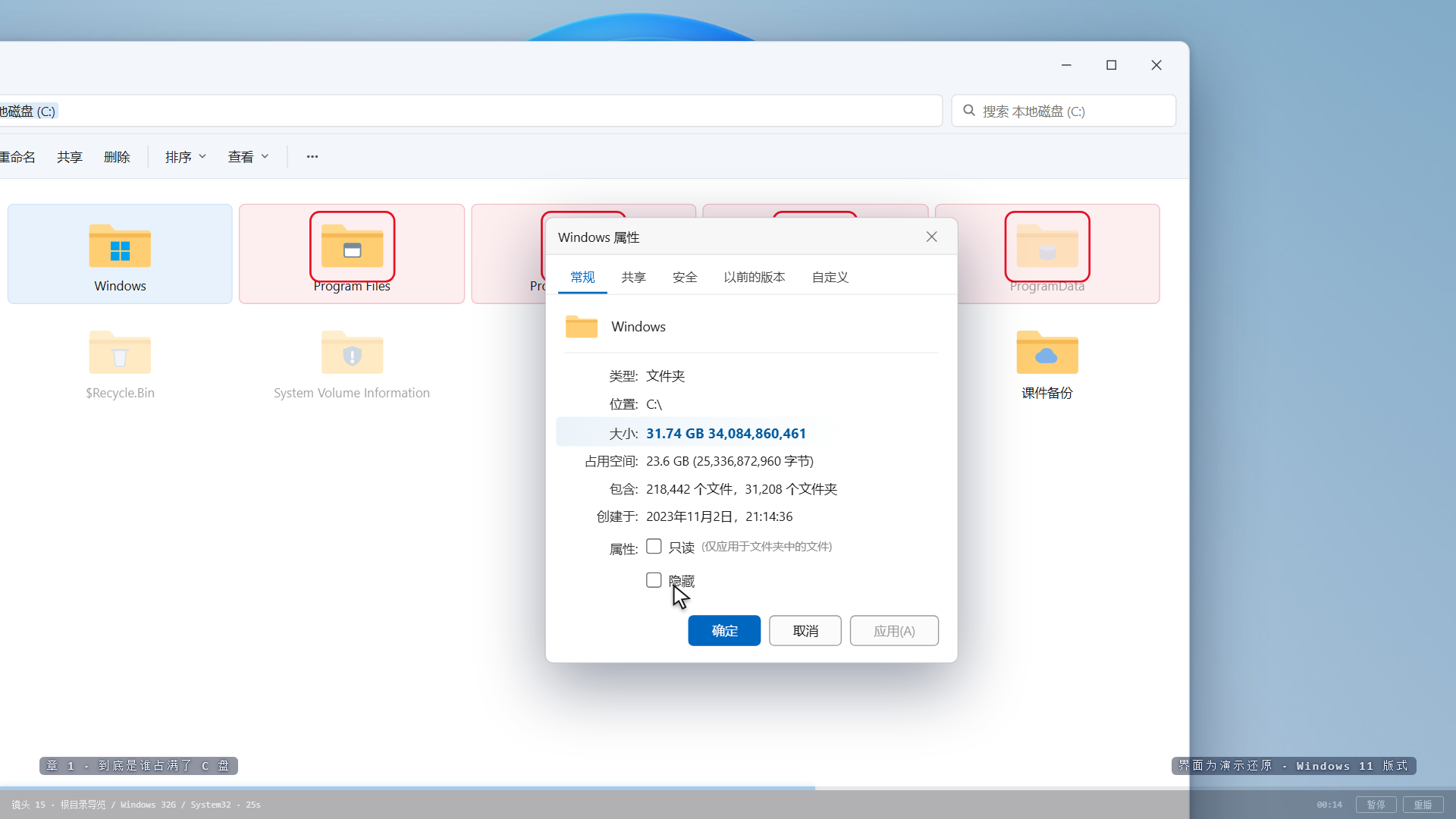Select the $Recycle.Bin folder icon
This screenshot has width=1456, height=819.
point(120,352)
